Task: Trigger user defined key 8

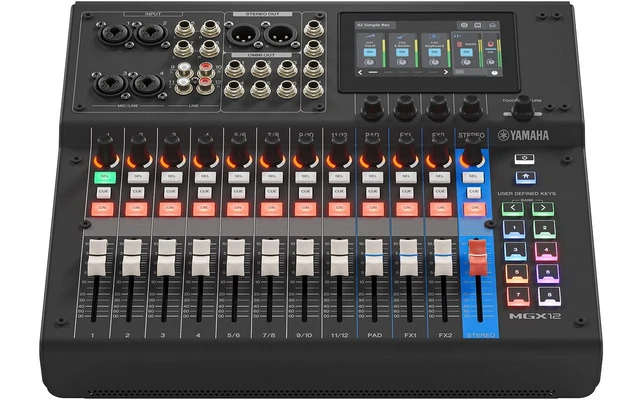Action: tap(549, 296)
